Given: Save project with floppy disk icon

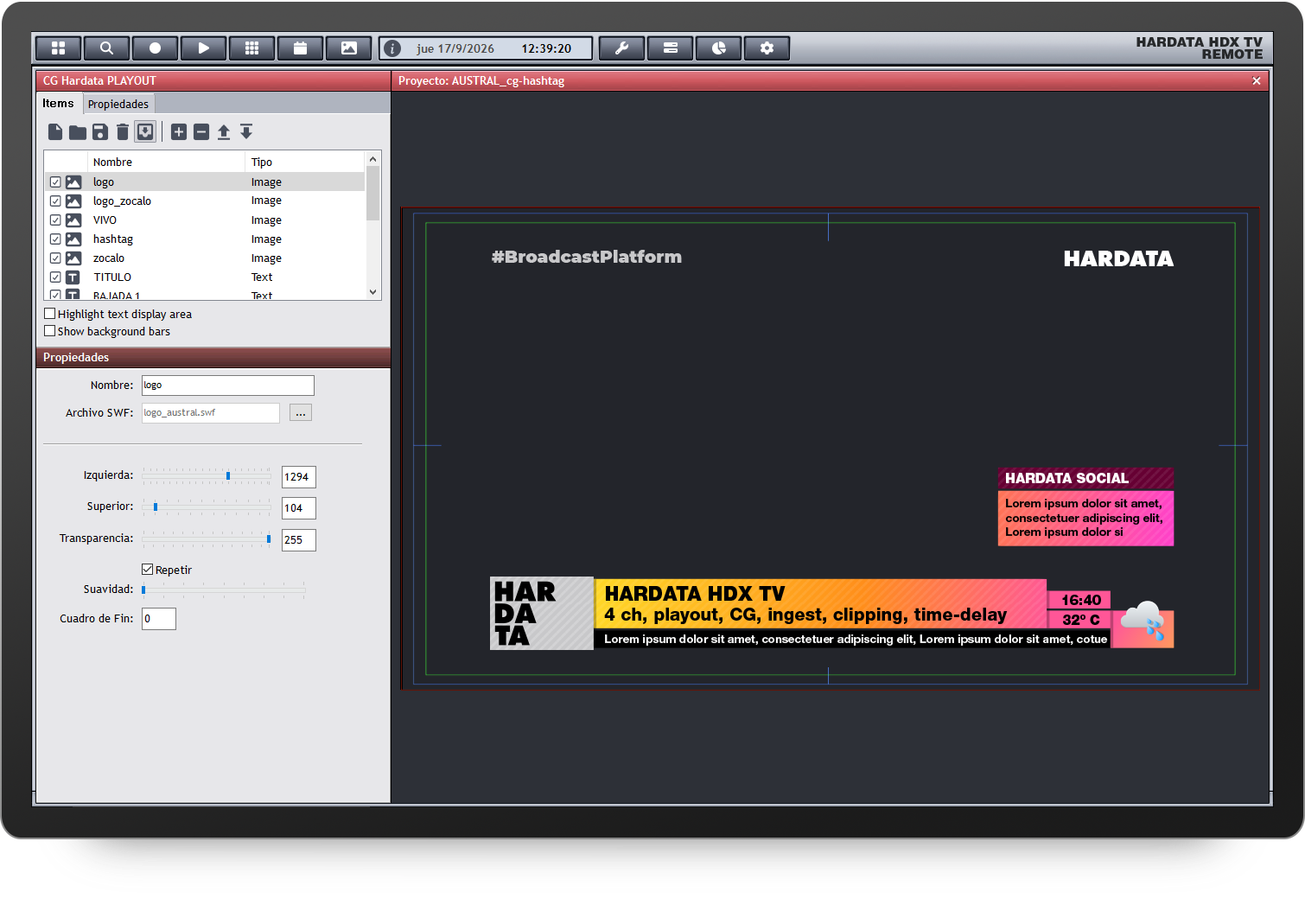Looking at the screenshot, I should click(100, 131).
